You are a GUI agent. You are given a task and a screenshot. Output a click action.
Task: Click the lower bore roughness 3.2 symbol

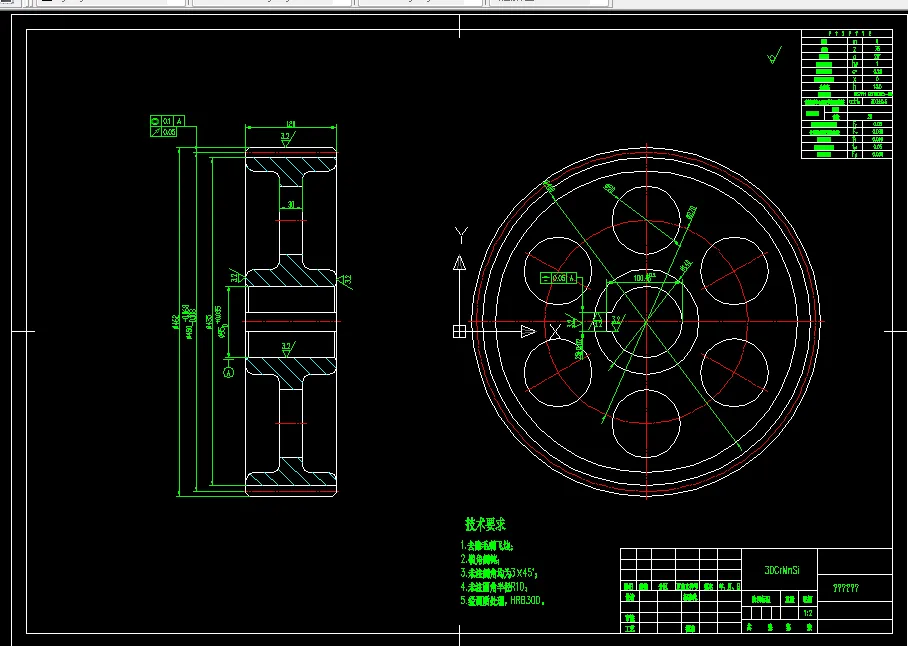pos(287,348)
